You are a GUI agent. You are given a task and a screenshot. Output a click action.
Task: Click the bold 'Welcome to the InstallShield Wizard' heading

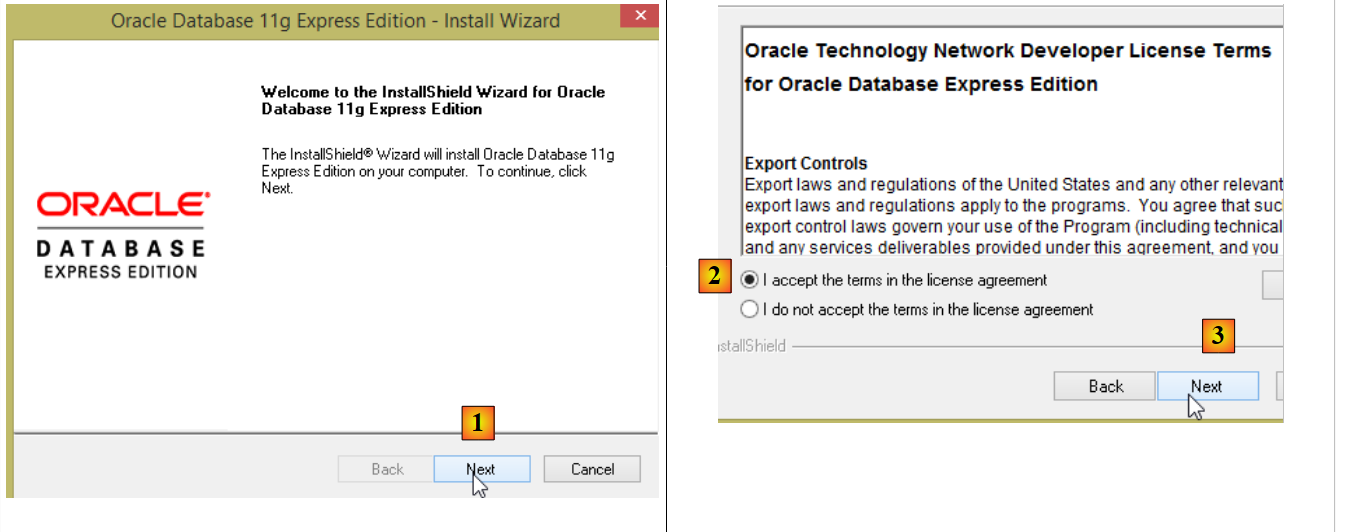pyautogui.click(x=432, y=100)
